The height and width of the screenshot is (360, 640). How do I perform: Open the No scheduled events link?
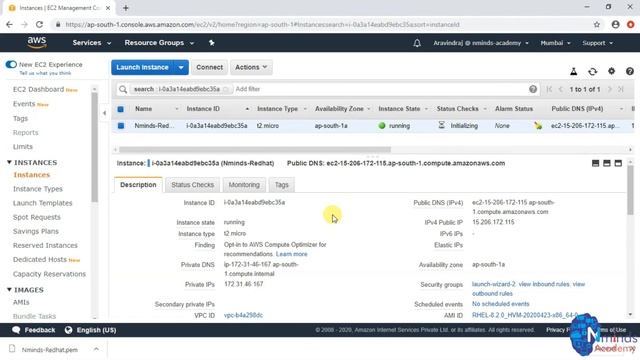point(500,304)
